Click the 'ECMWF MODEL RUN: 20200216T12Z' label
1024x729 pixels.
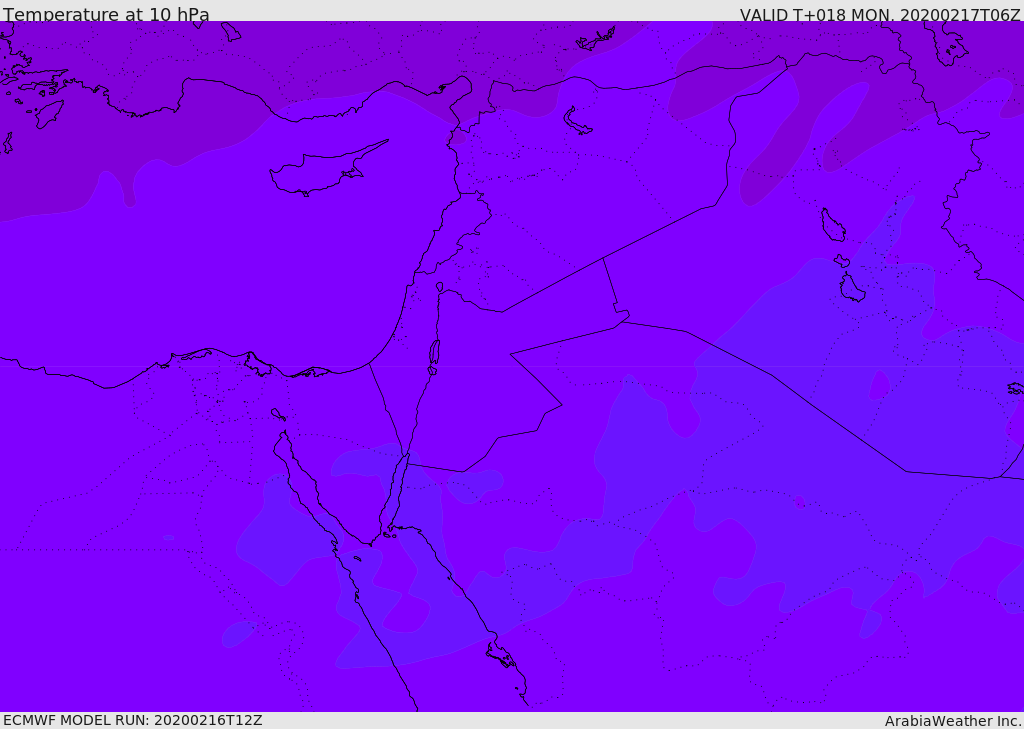pyautogui.click(x=133, y=721)
